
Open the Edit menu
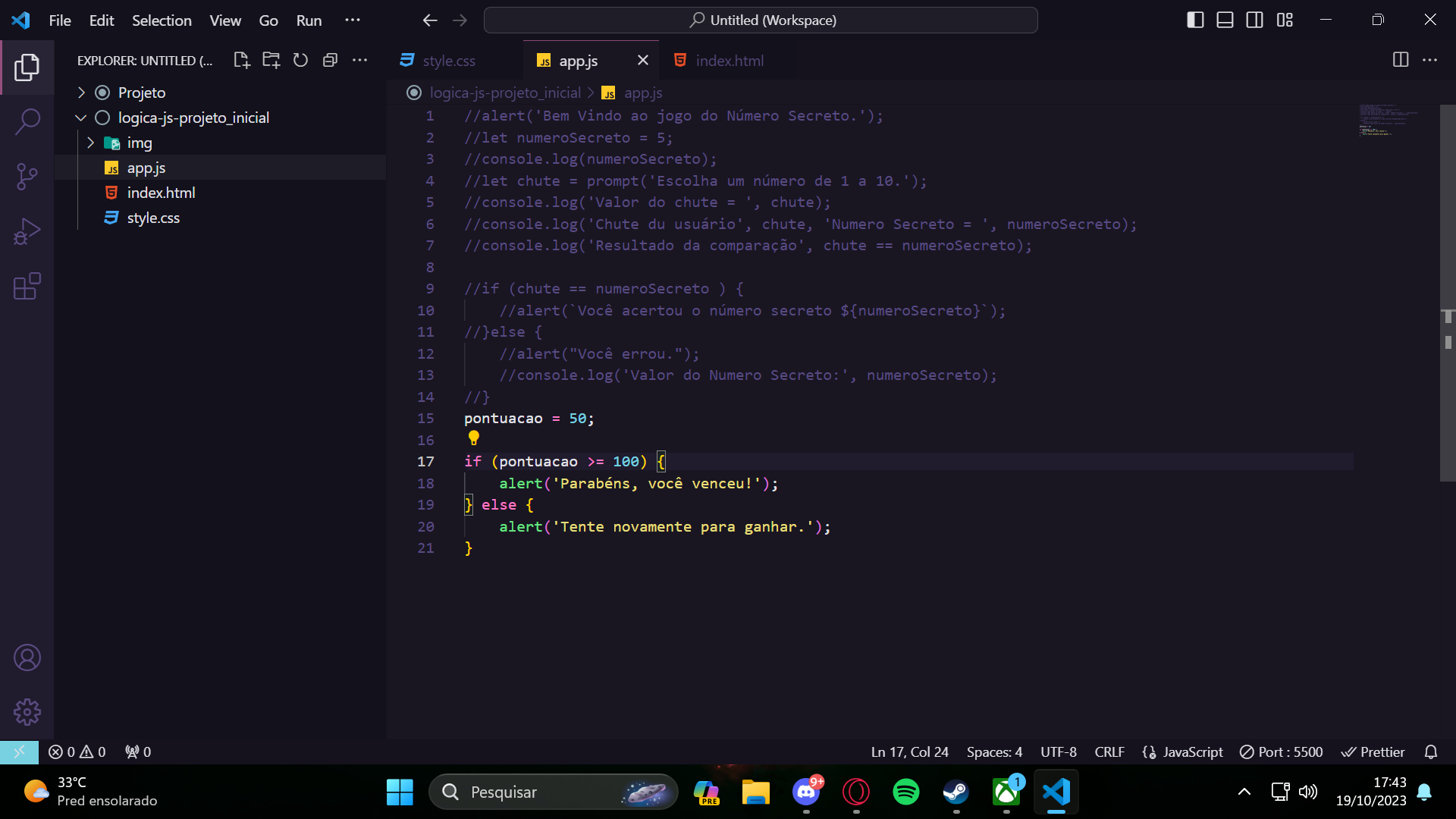tap(102, 20)
